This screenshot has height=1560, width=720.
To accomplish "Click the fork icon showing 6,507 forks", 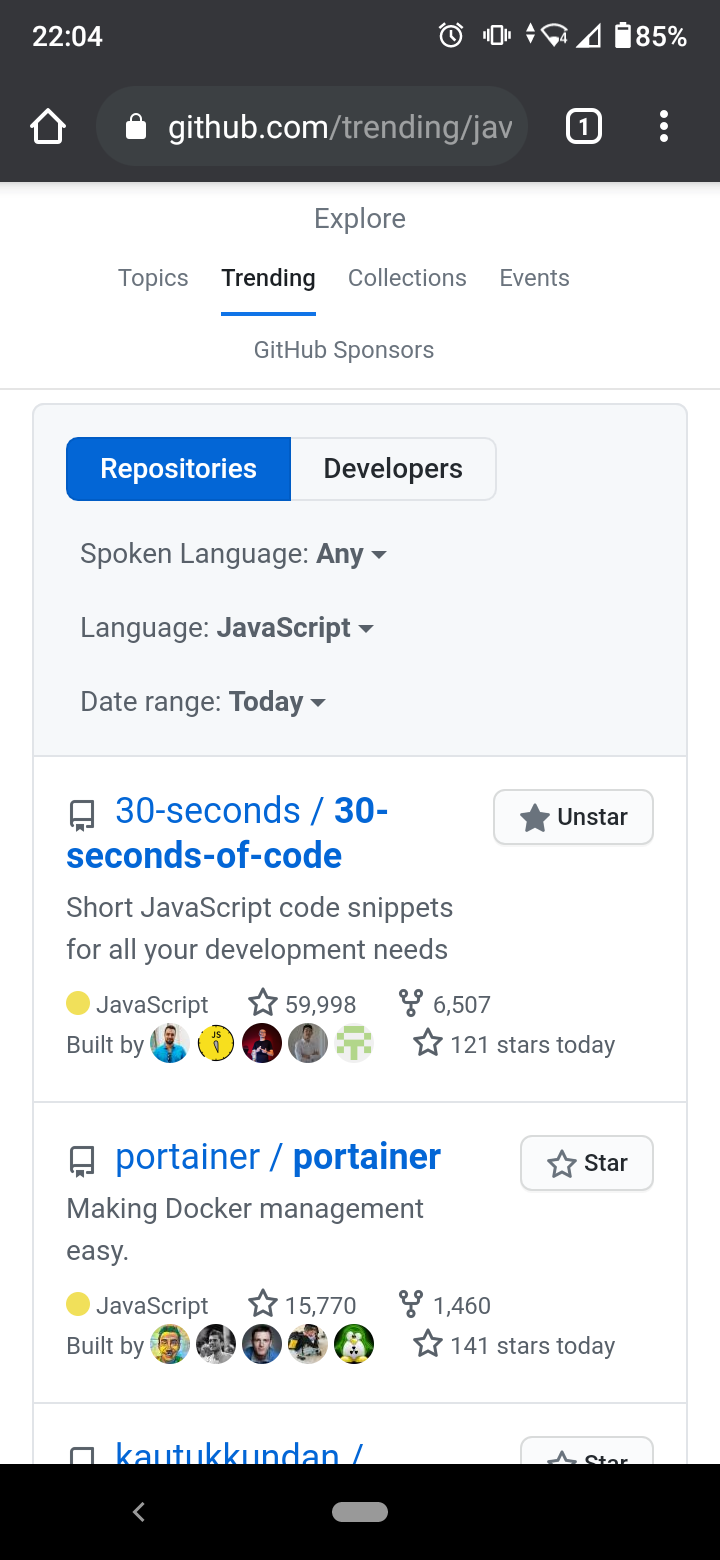I will 410,1002.
